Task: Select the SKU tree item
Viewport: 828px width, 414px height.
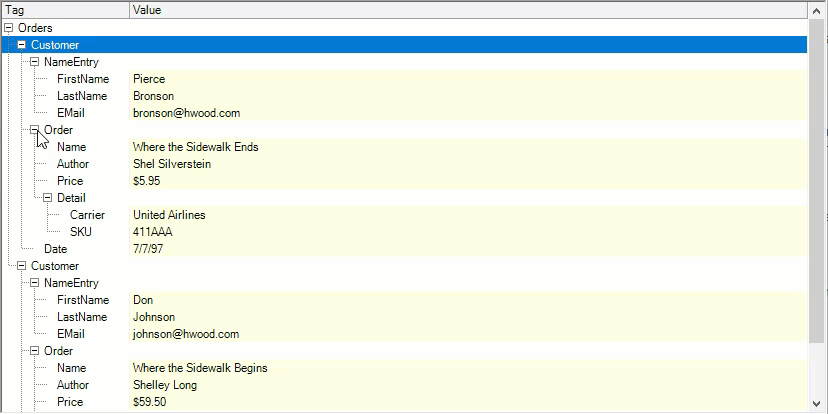Action: (x=80, y=232)
